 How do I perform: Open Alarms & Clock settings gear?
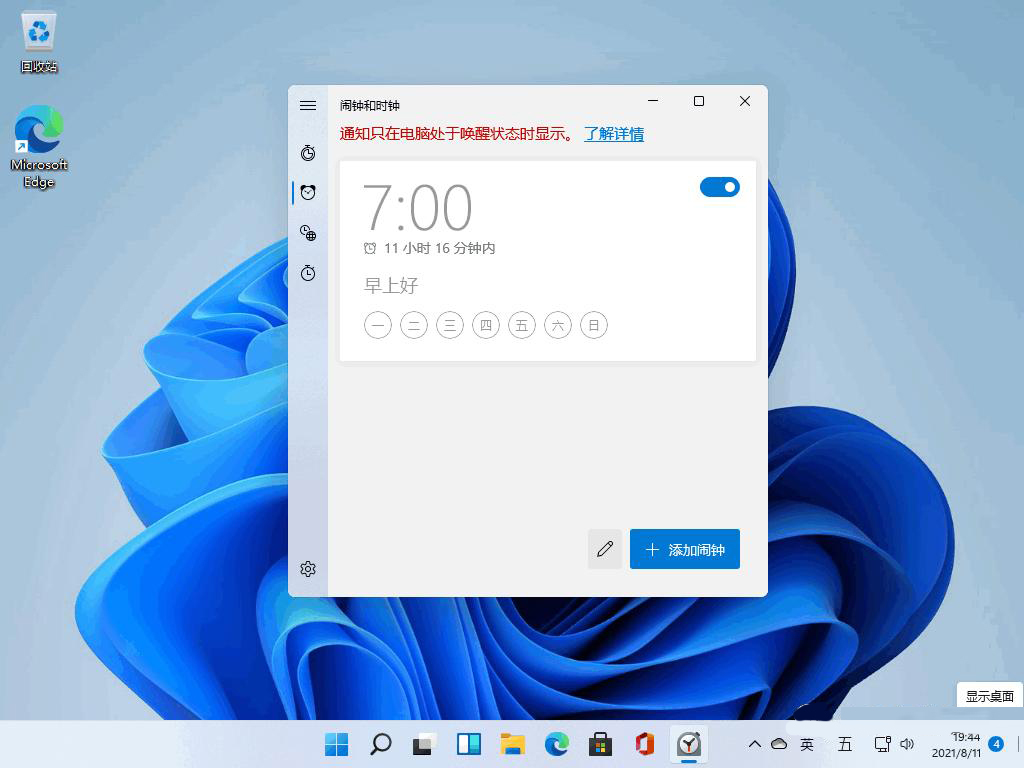tap(308, 569)
